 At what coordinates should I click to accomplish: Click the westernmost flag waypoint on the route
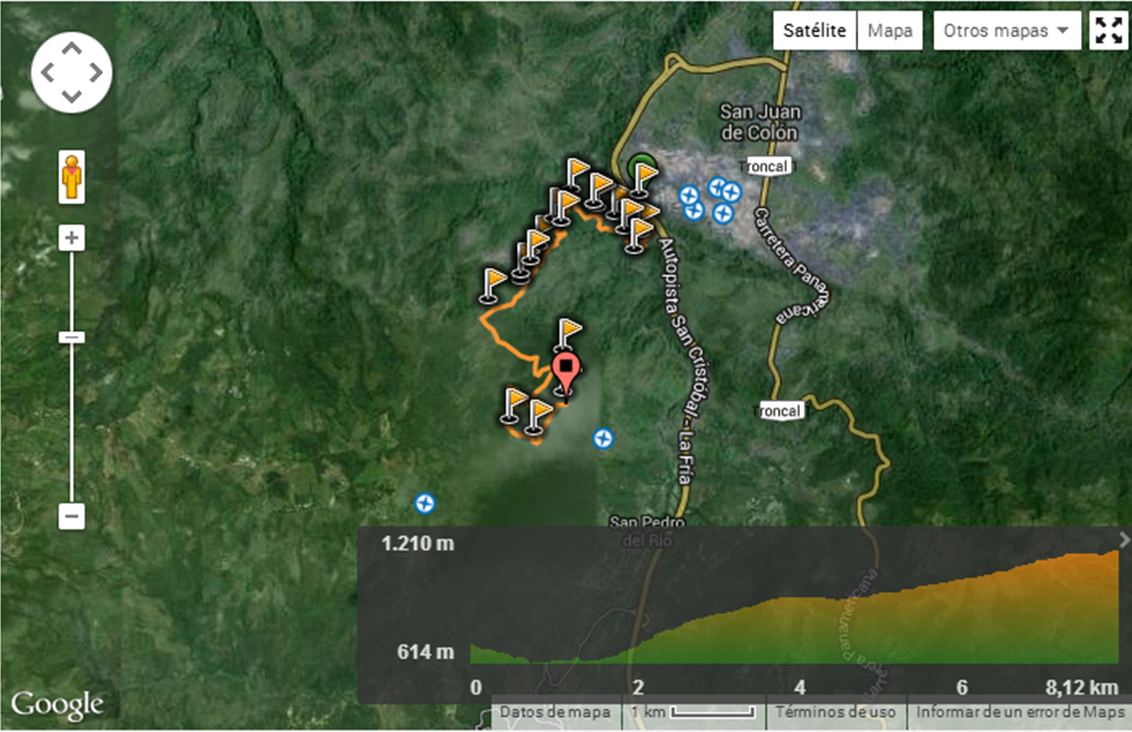pyautogui.click(x=493, y=284)
